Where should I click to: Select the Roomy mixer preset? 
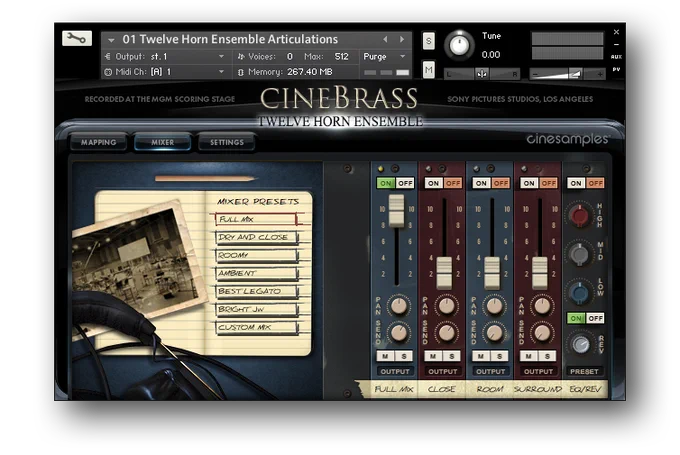pos(256,255)
